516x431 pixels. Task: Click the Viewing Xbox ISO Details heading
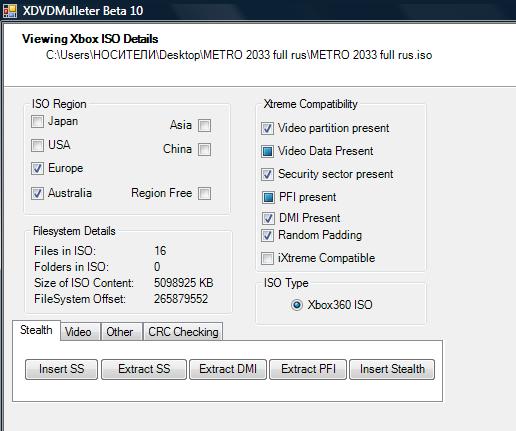[x=90, y=39]
